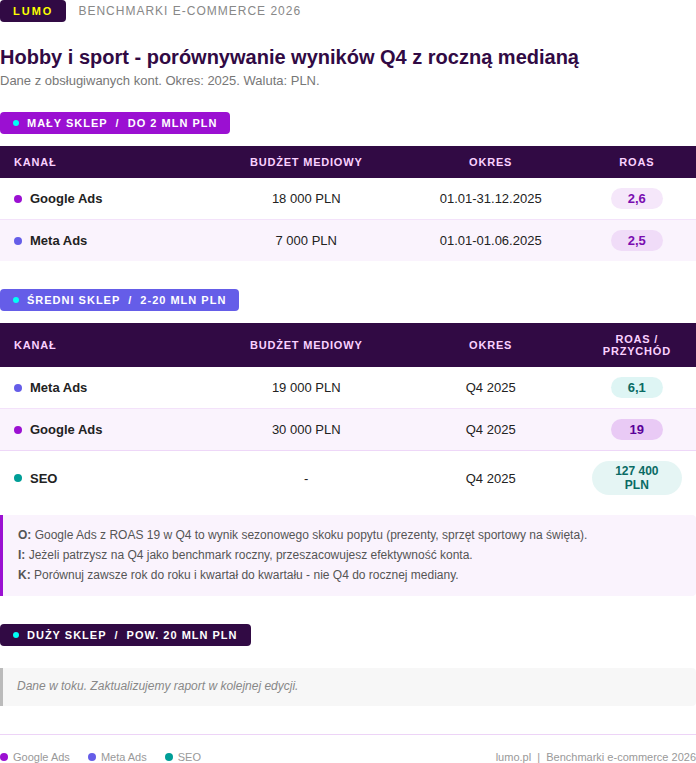
Task: Click the BUDŻET MEDIOWY header in the medium-shop table
Action: pos(306,345)
